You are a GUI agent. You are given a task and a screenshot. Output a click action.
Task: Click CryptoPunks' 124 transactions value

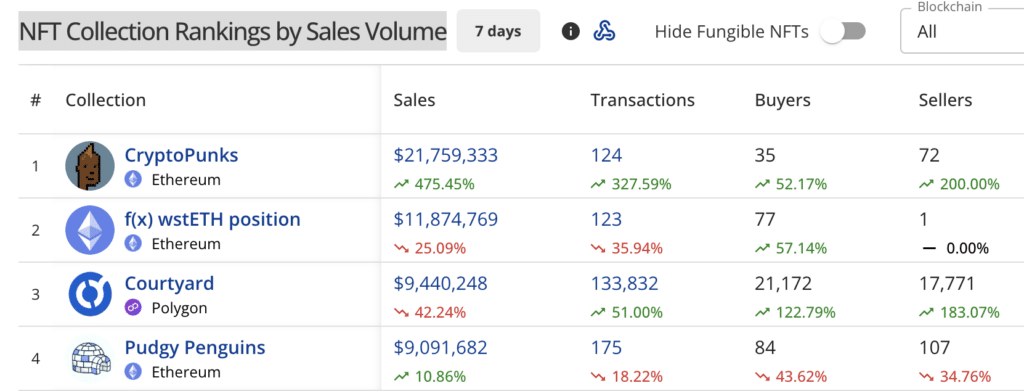tap(607, 155)
